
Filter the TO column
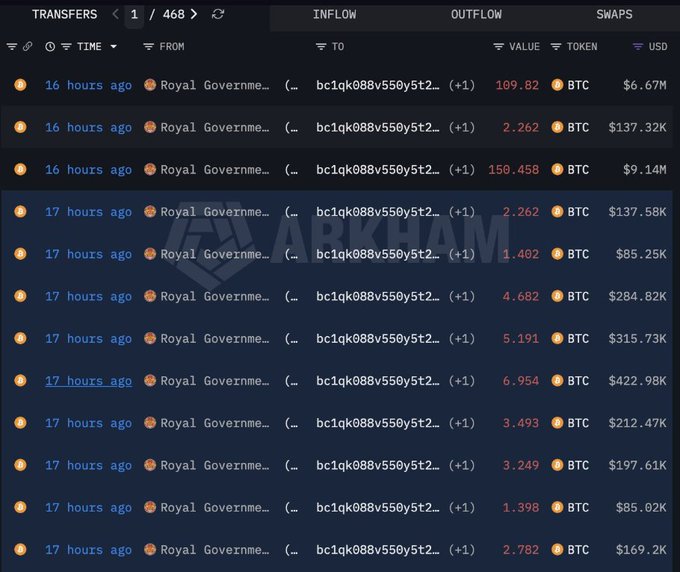click(x=321, y=46)
